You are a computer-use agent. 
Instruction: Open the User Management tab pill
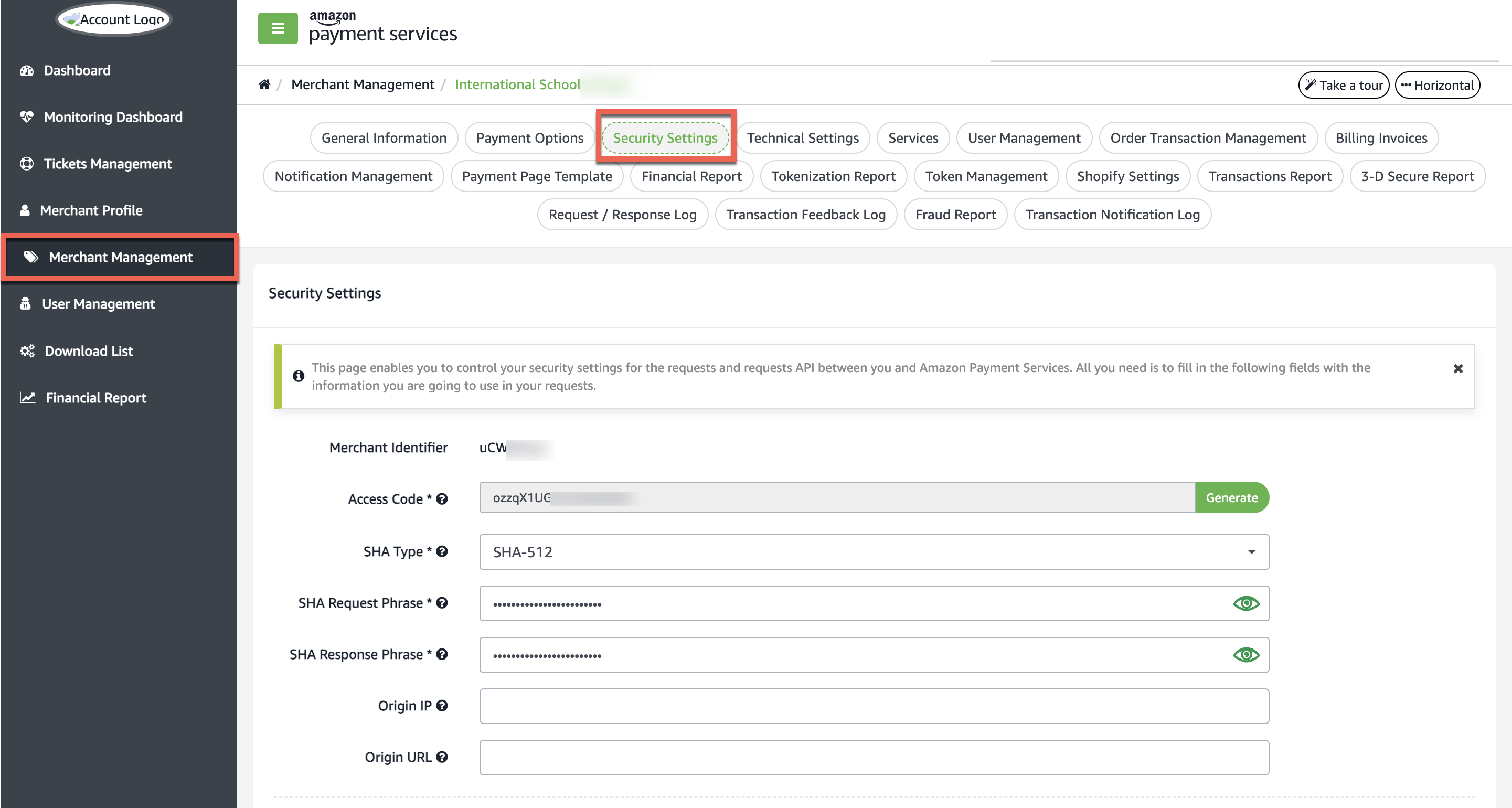pos(1024,138)
